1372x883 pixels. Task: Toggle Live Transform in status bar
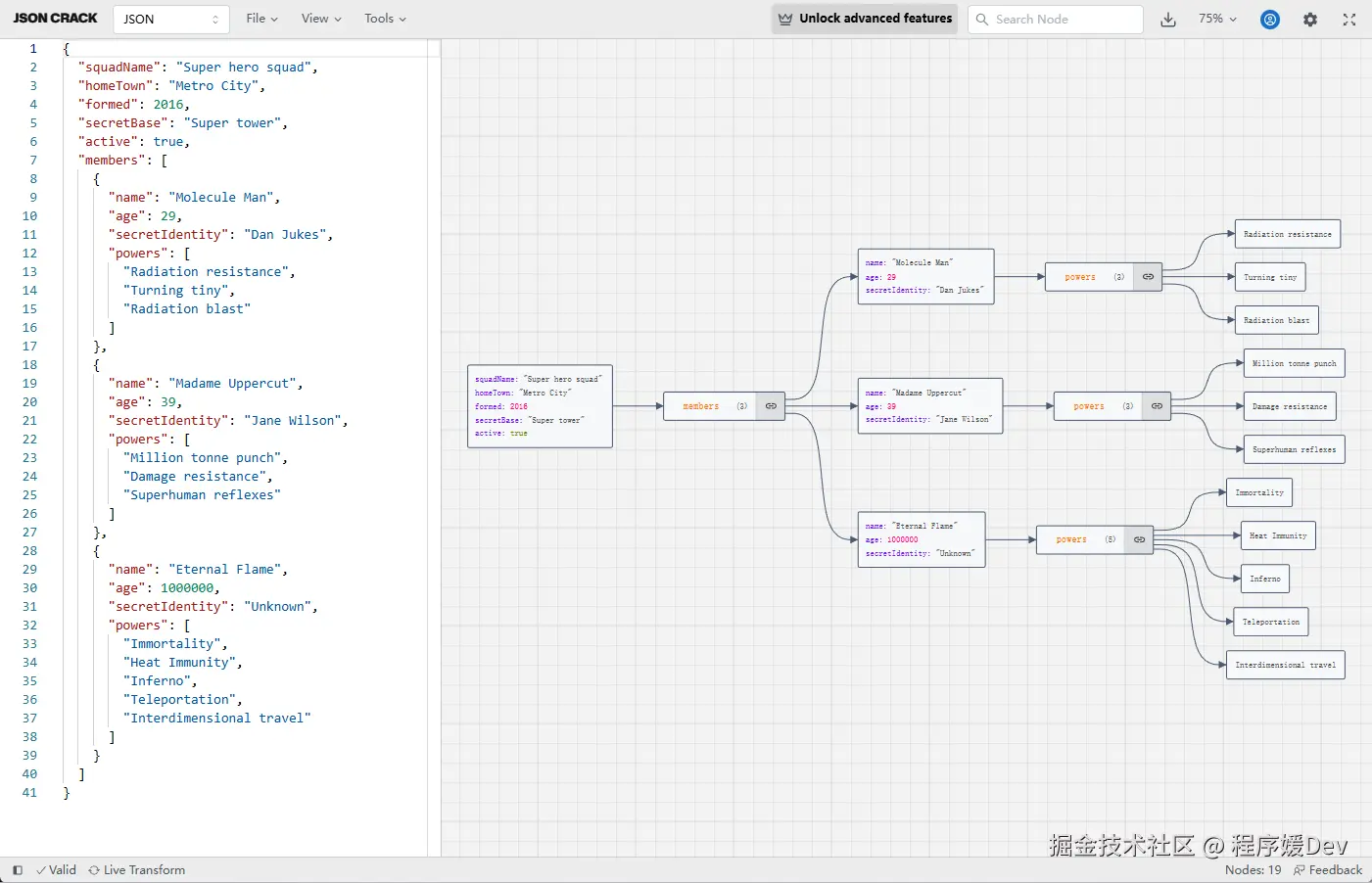137,869
